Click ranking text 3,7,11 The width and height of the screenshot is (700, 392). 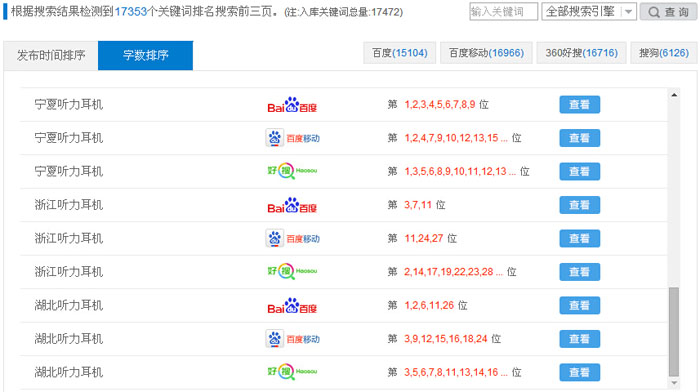coord(418,205)
